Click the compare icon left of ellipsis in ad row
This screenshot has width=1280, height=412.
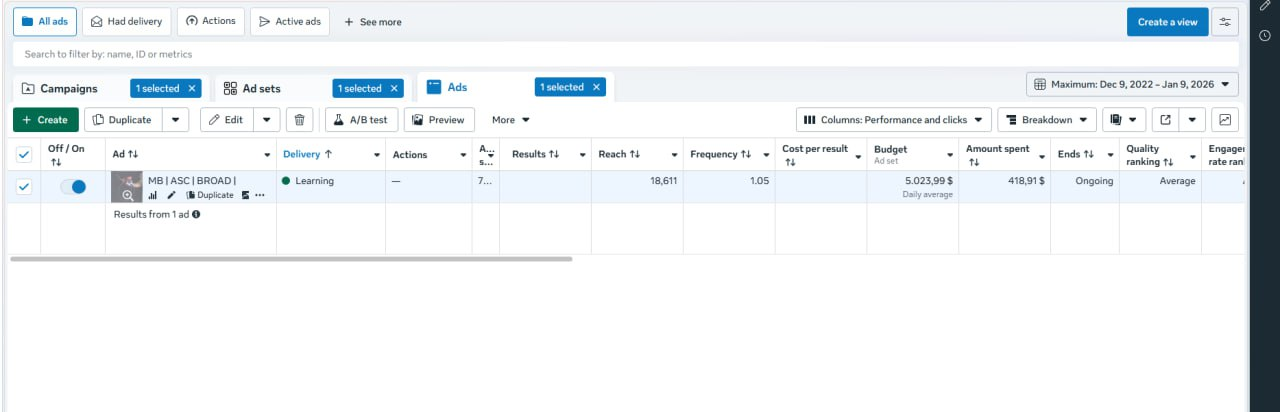point(246,195)
